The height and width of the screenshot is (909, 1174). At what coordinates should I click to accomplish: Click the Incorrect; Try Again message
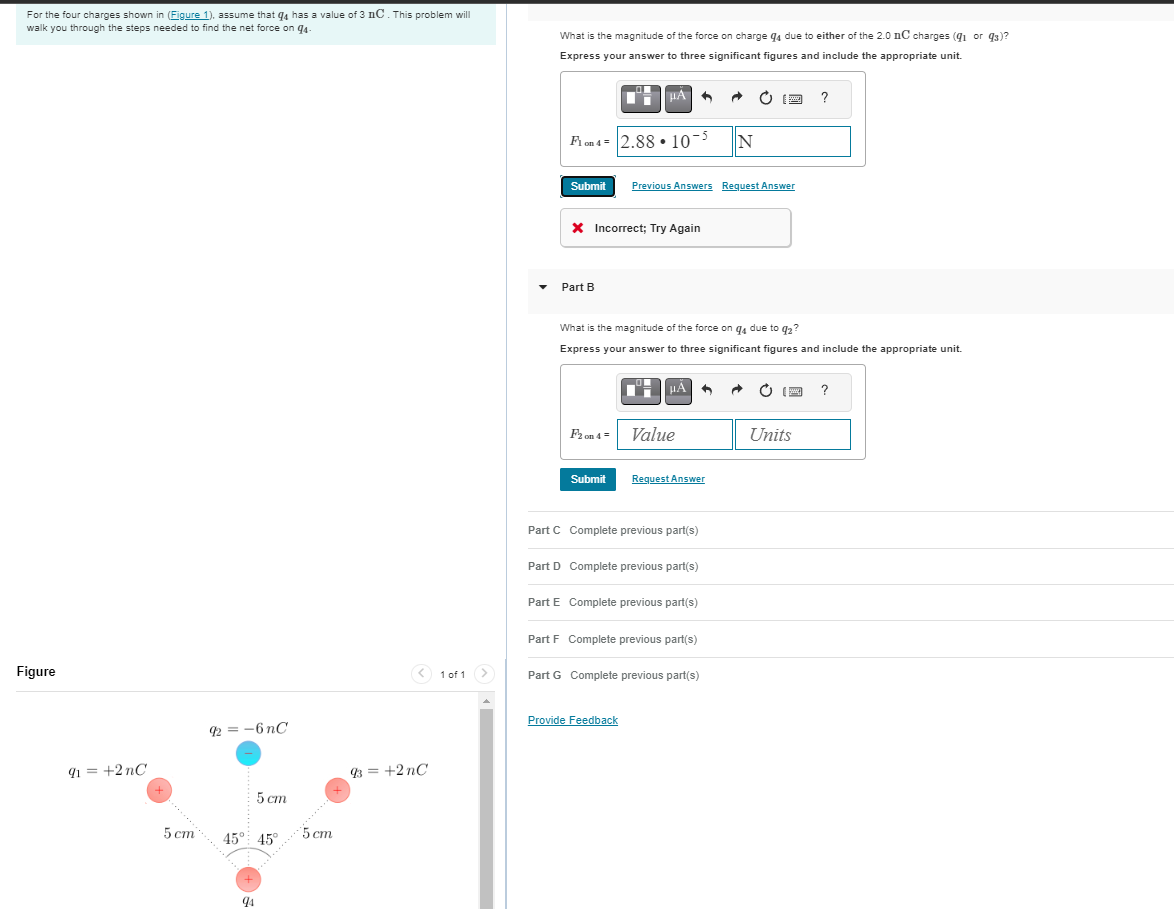tap(675, 228)
